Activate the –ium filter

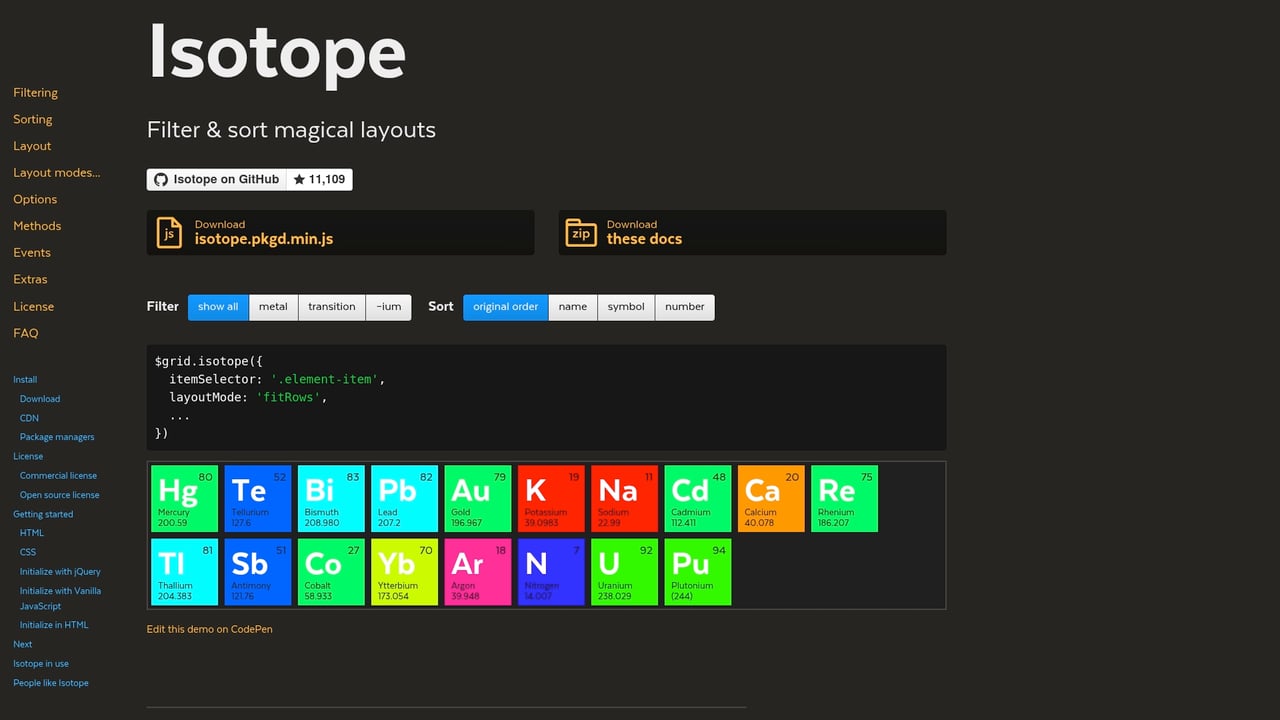click(x=388, y=307)
